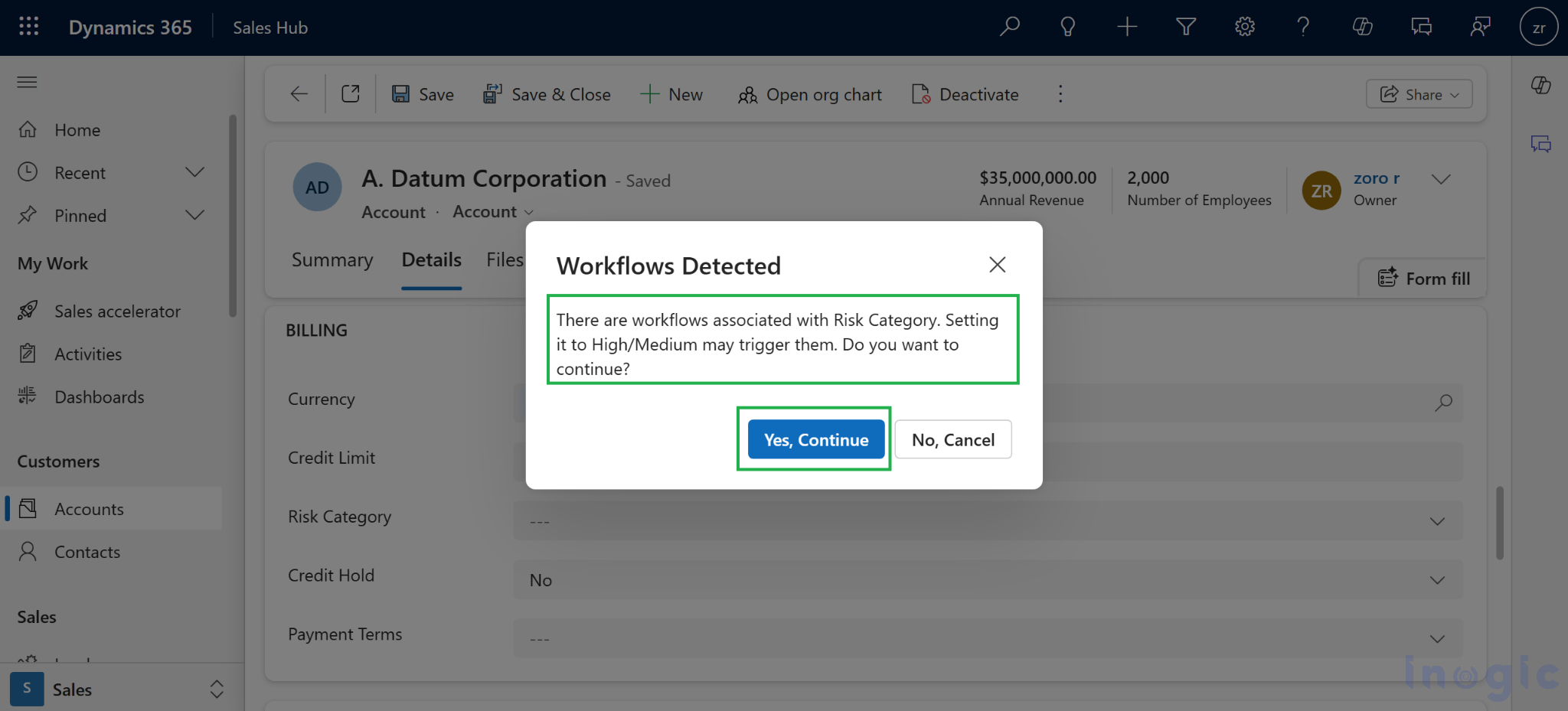Click the Credit Limit input field
Screen dimensions: 1568x711
click(988, 462)
